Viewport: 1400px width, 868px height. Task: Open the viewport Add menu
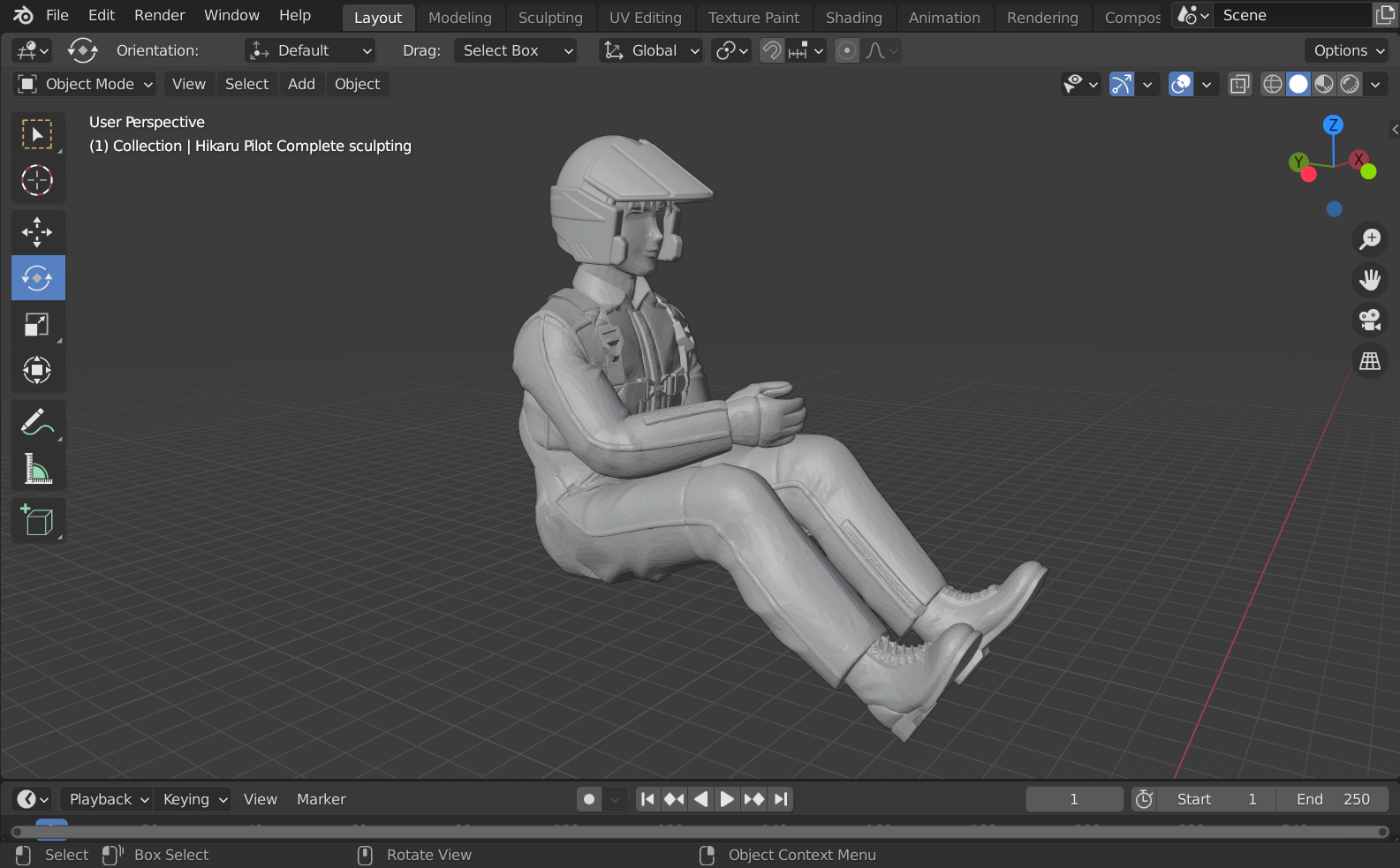pos(301,84)
